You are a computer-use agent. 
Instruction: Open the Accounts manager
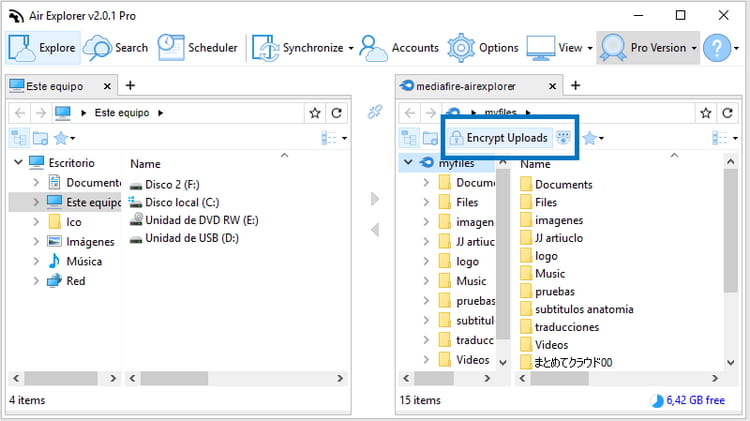click(399, 47)
